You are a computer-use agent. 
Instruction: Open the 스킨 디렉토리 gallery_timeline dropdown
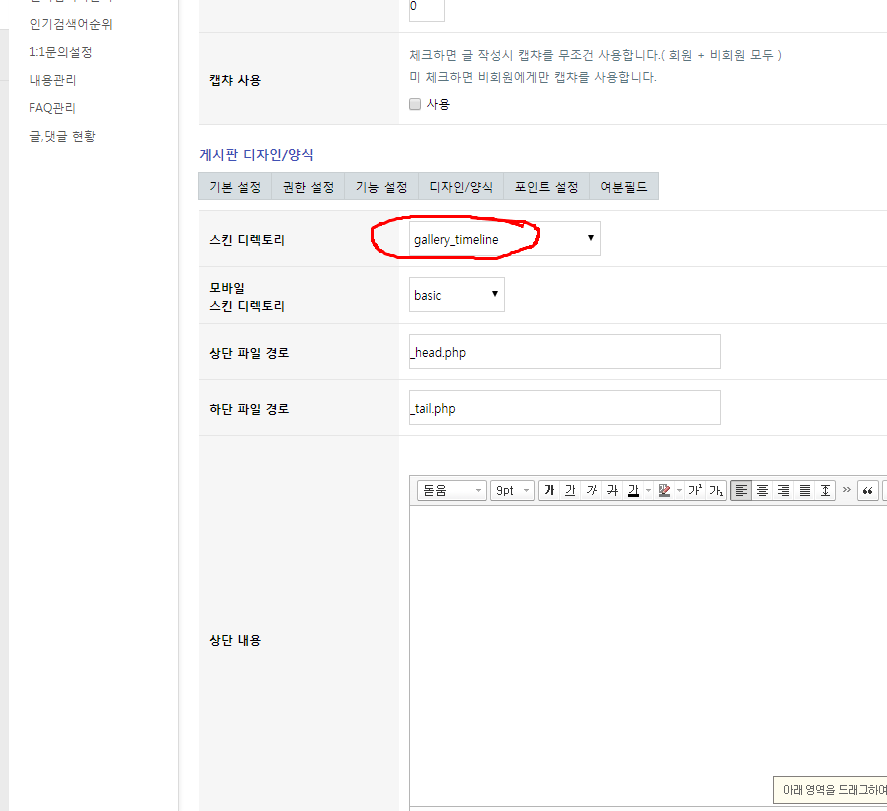coord(504,239)
